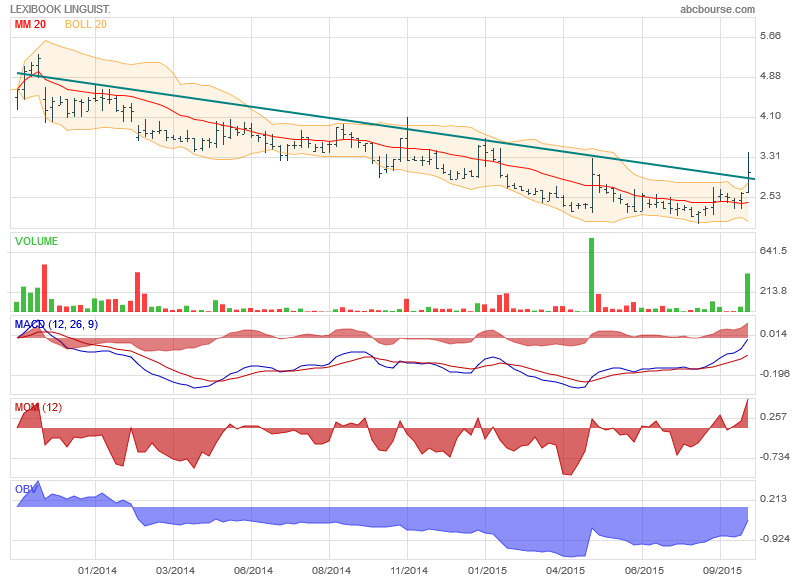Click the tallest red volume bar

(x=44, y=288)
